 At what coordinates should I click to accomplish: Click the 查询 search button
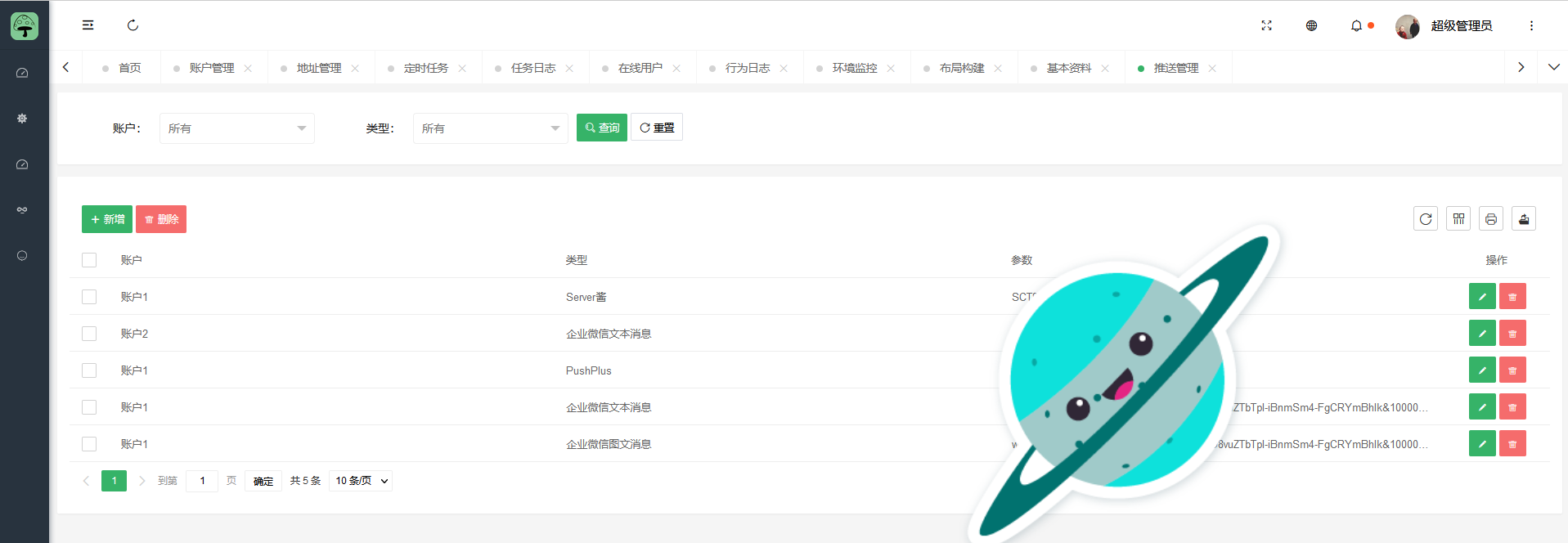(x=602, y=128)
